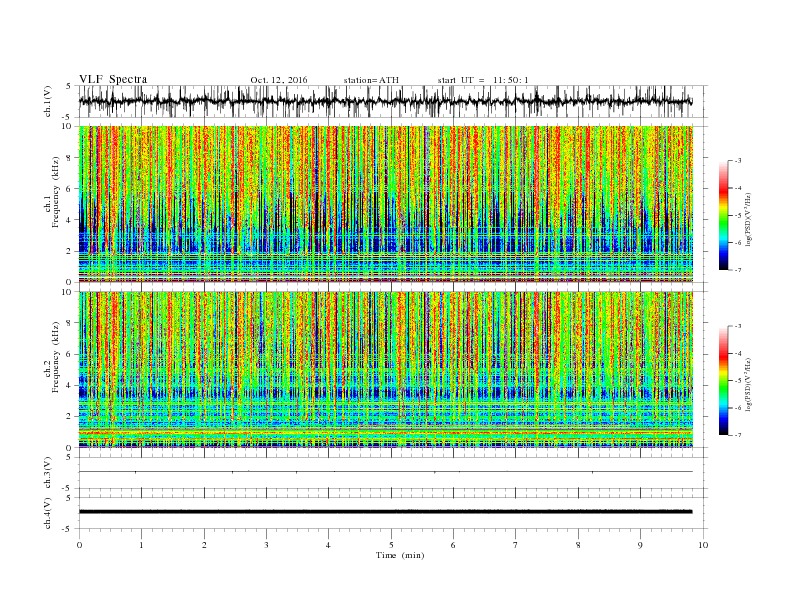
Task: Click the "10" tick ending the time axis
Action: [703, 545]
